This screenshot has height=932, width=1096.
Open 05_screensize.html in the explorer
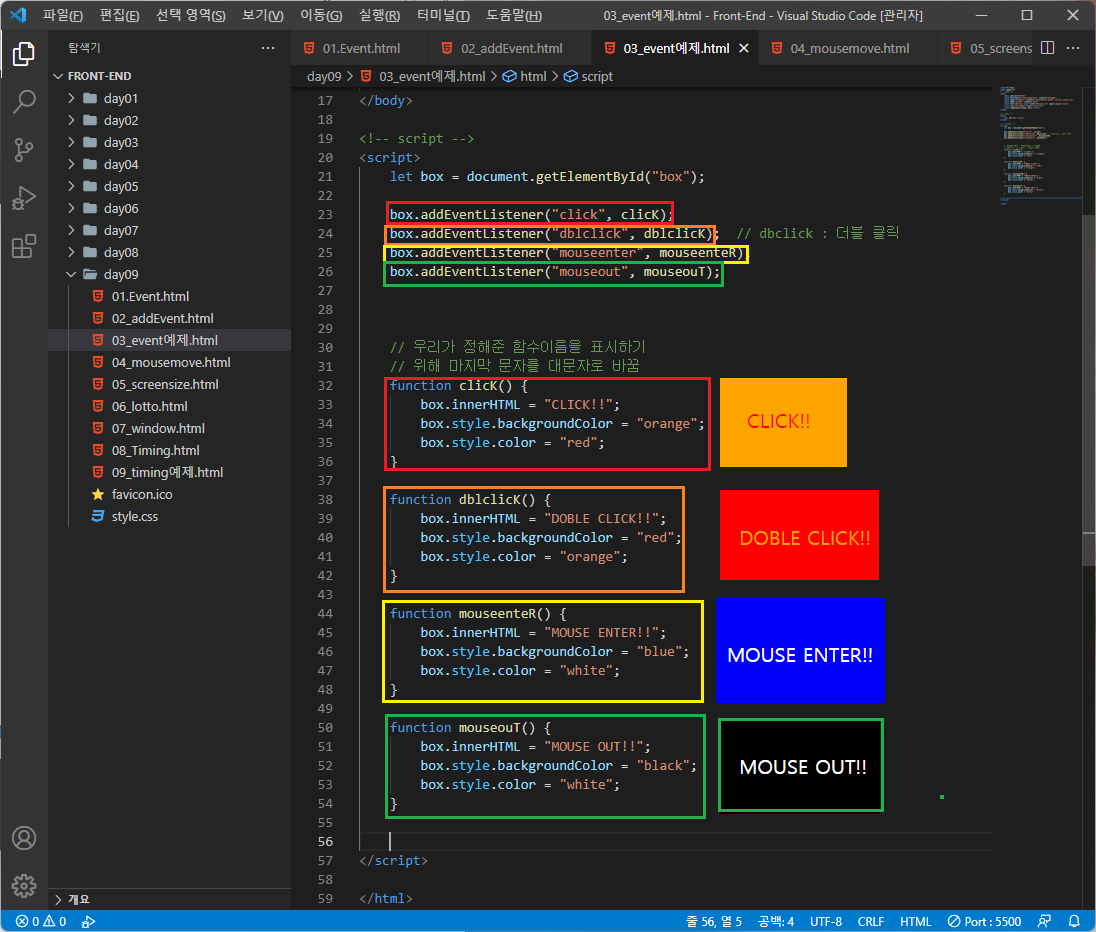(165, 385)
